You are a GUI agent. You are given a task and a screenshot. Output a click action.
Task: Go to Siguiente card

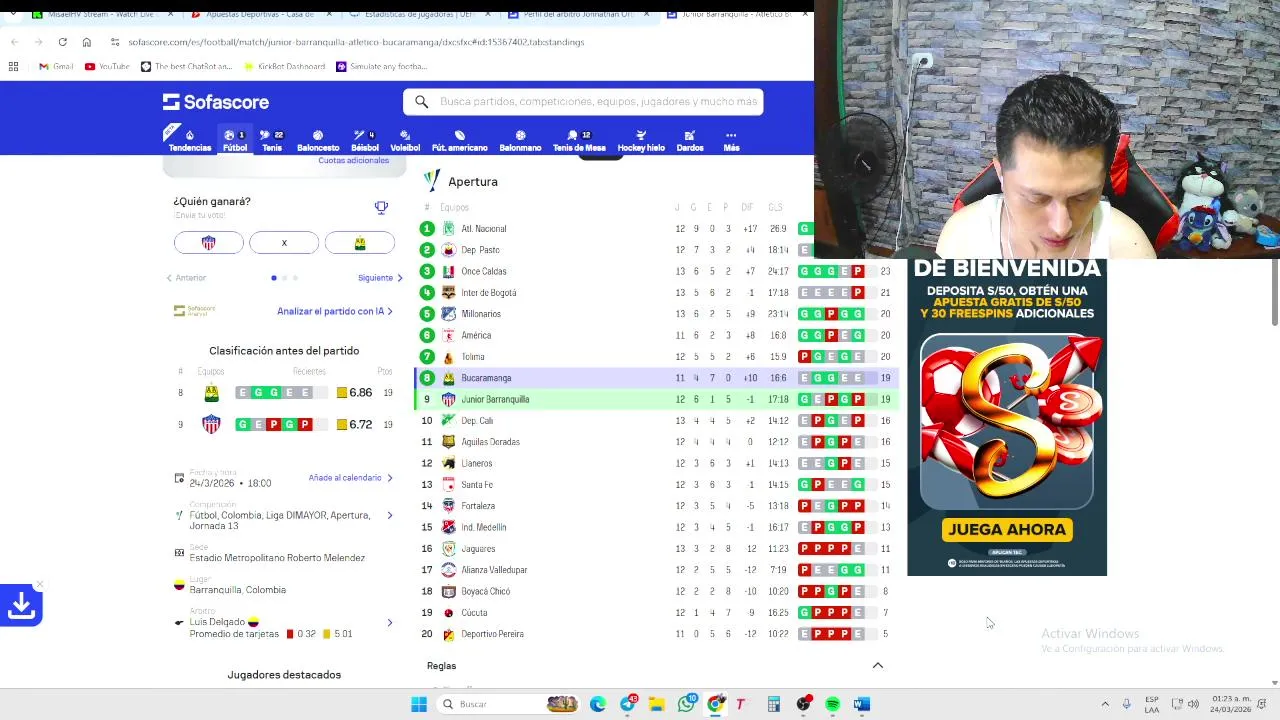[x=380, y=278]
